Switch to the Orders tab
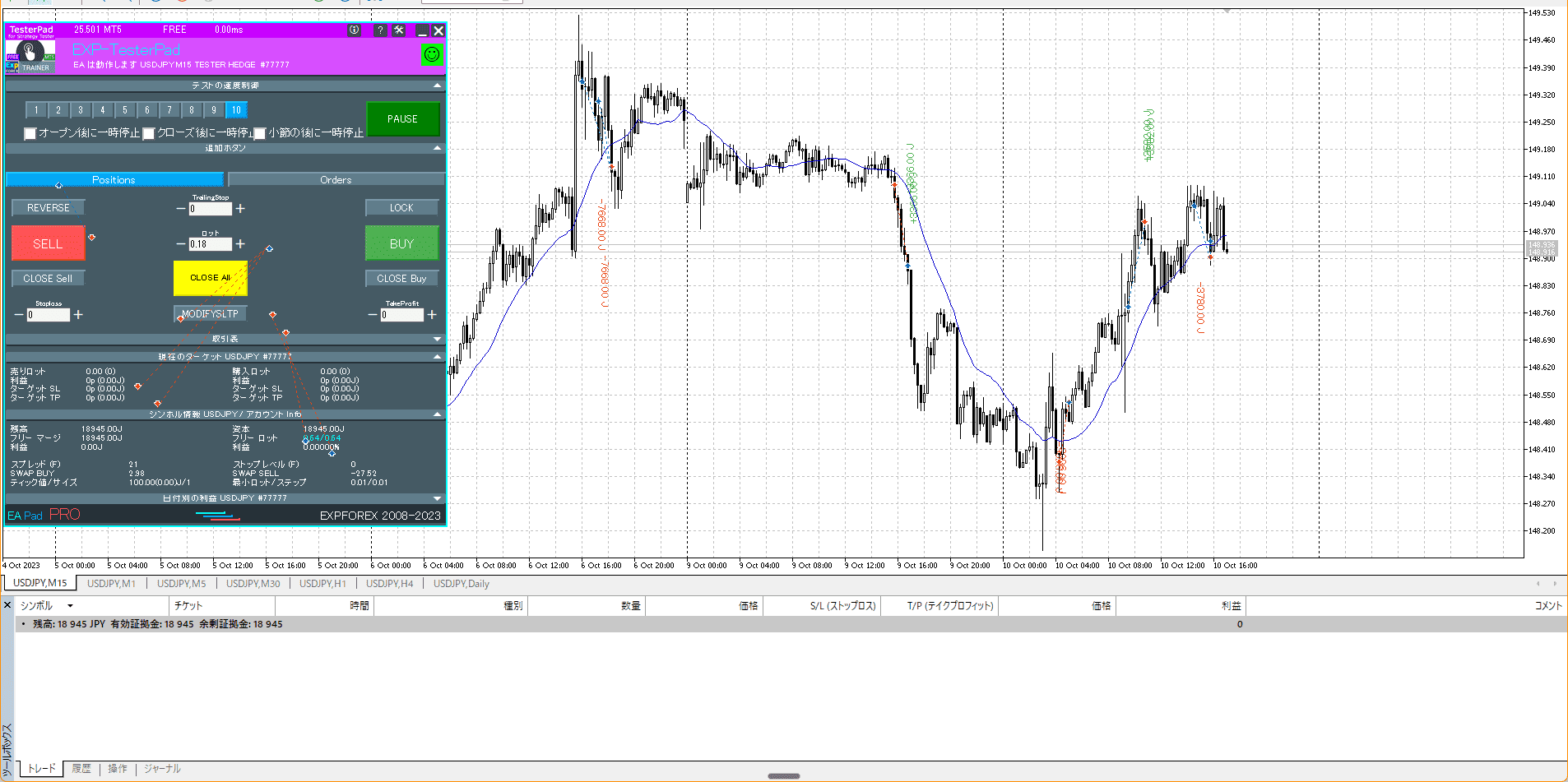This screenshot has height=782, width=1568. 336,180
